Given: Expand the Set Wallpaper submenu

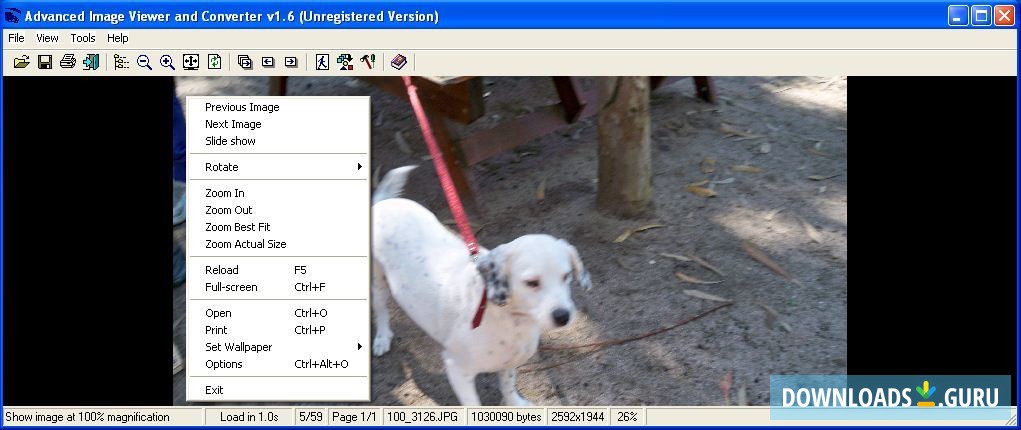Looking at the screenshot, I should pos(278,347).
